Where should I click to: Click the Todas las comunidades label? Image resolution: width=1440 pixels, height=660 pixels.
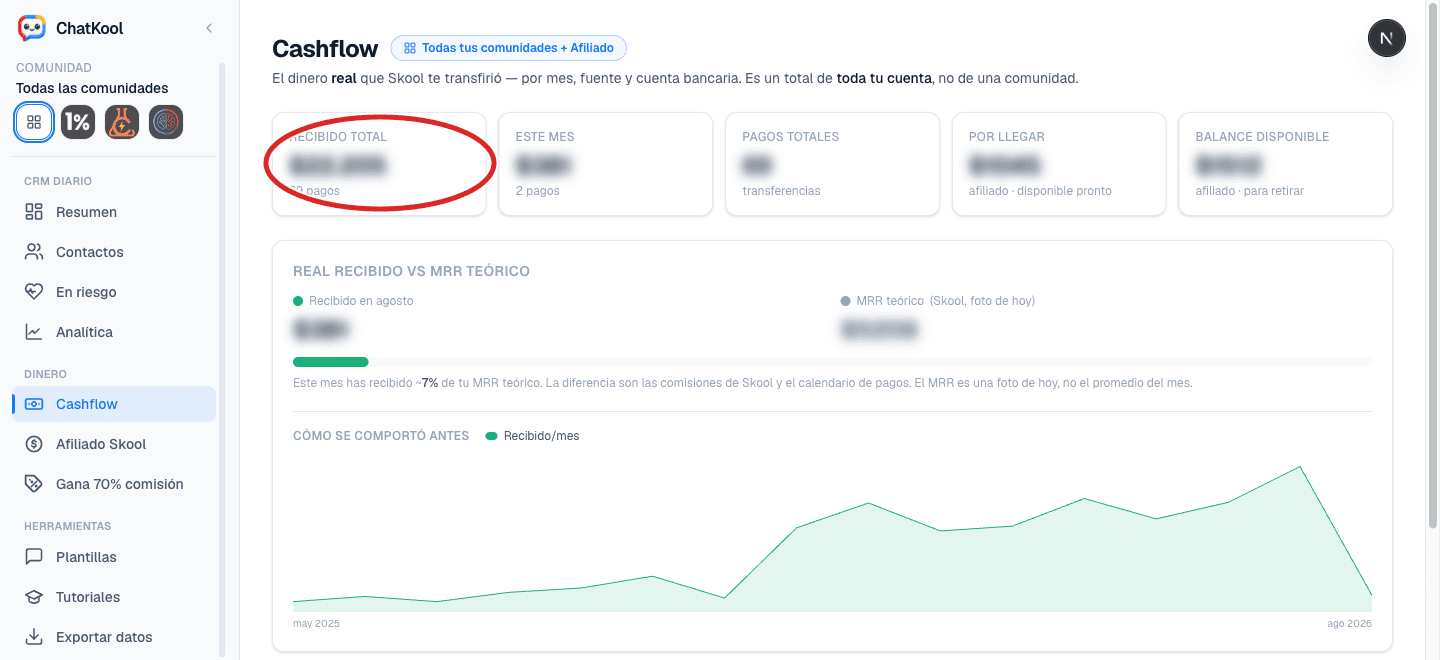[92, 88]
